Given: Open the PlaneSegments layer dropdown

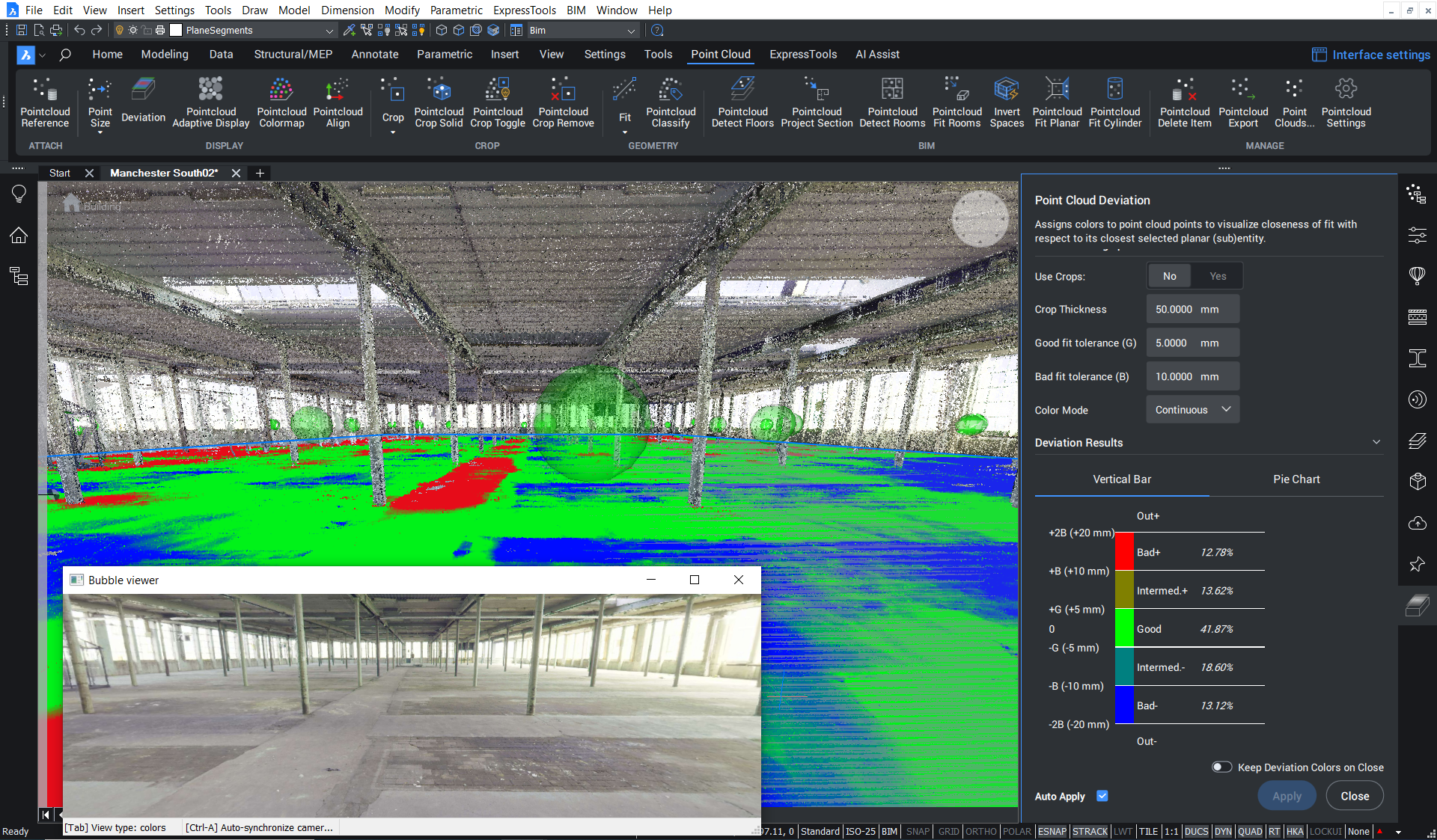Looking at the screenshot, I should click(329, 31).
